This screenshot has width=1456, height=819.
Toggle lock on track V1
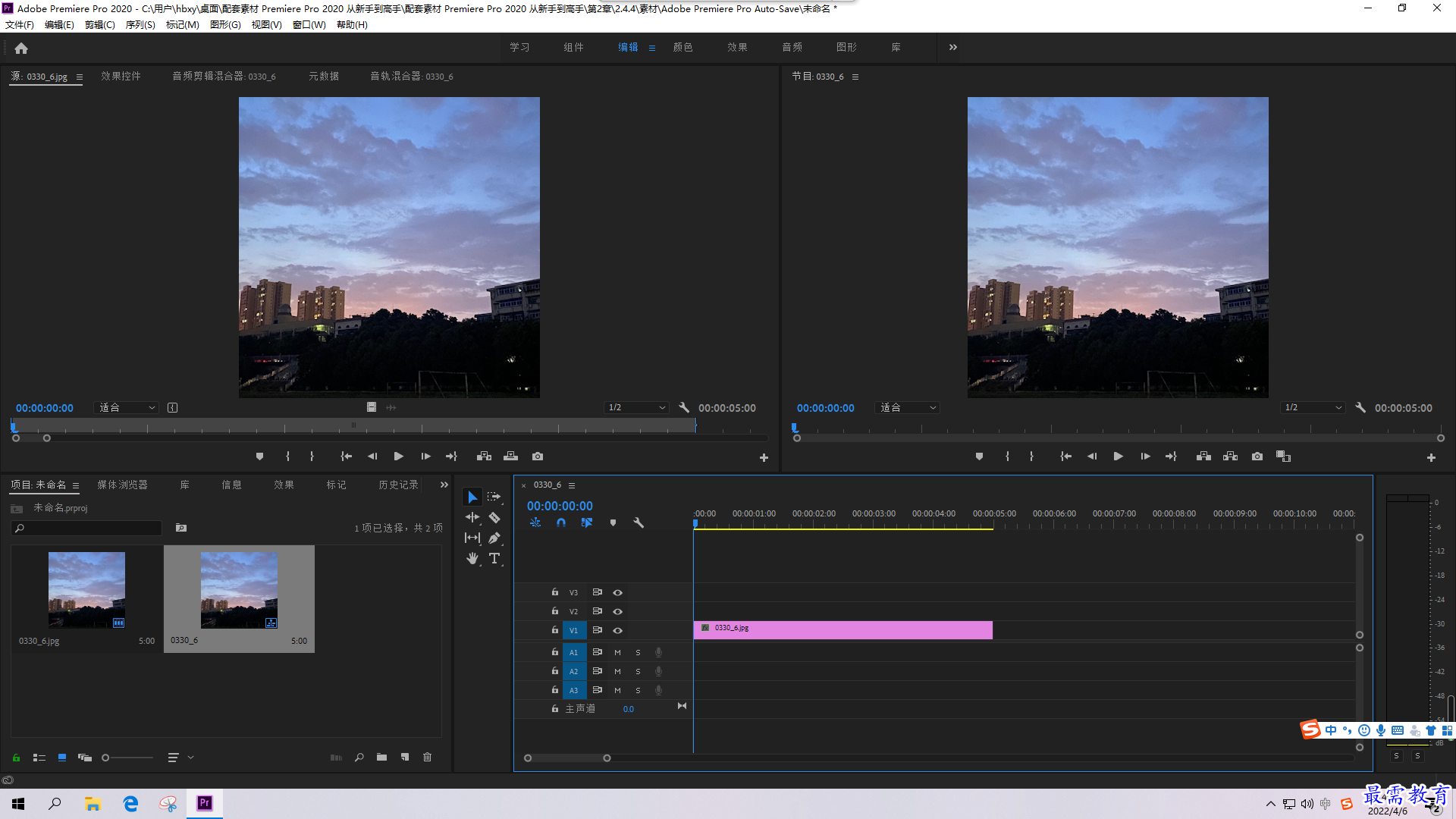[555, 630]
